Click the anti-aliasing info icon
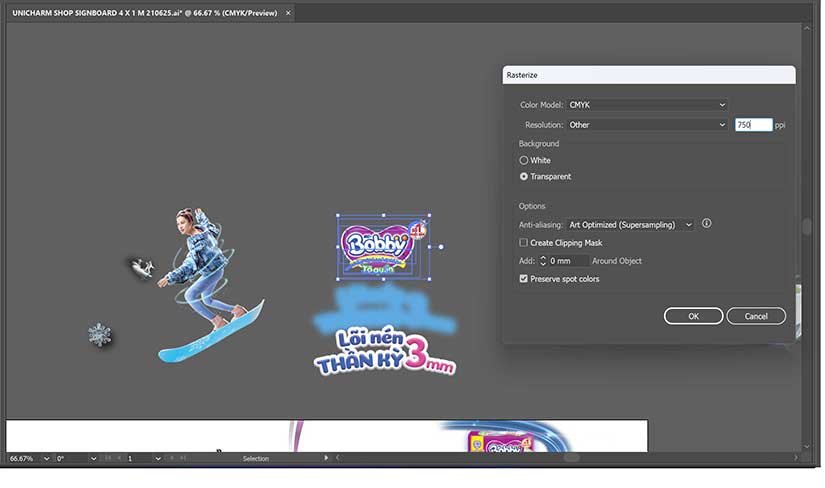The image size is (825, 488). click(x=706, y=224)
